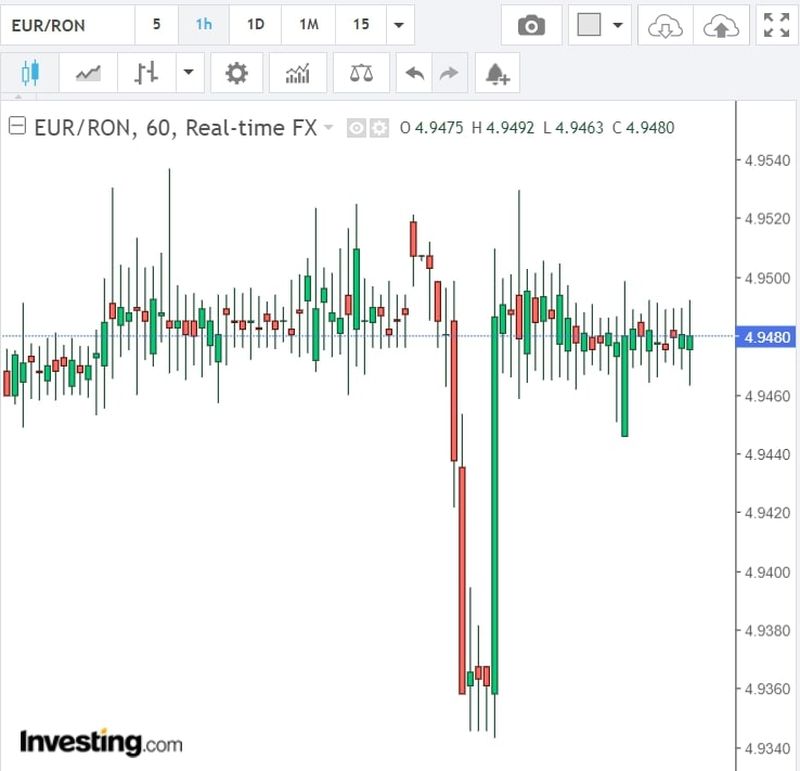Open the indicators chart icon
This screenshot has height=771, width=800.
coord(297,73)
